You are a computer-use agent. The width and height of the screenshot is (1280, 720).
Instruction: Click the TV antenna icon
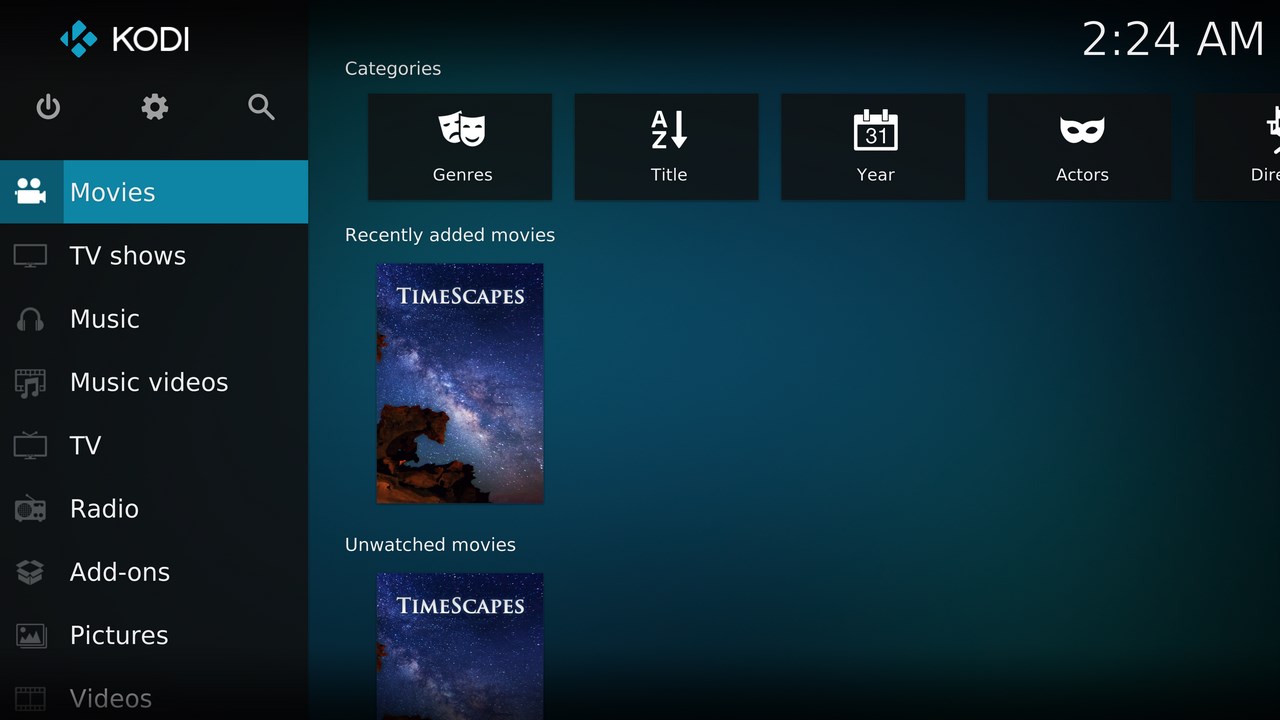(x=30, y=445)
